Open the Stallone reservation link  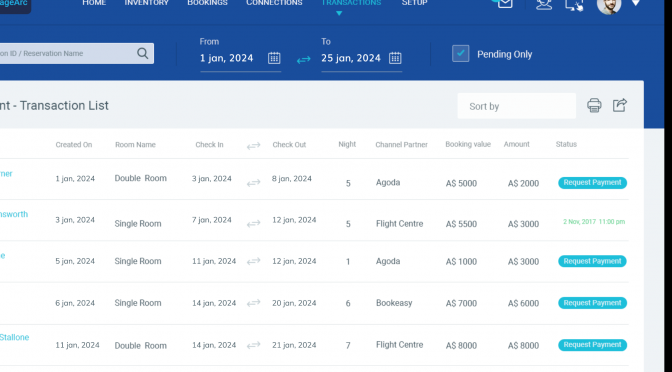click(14, 337)
